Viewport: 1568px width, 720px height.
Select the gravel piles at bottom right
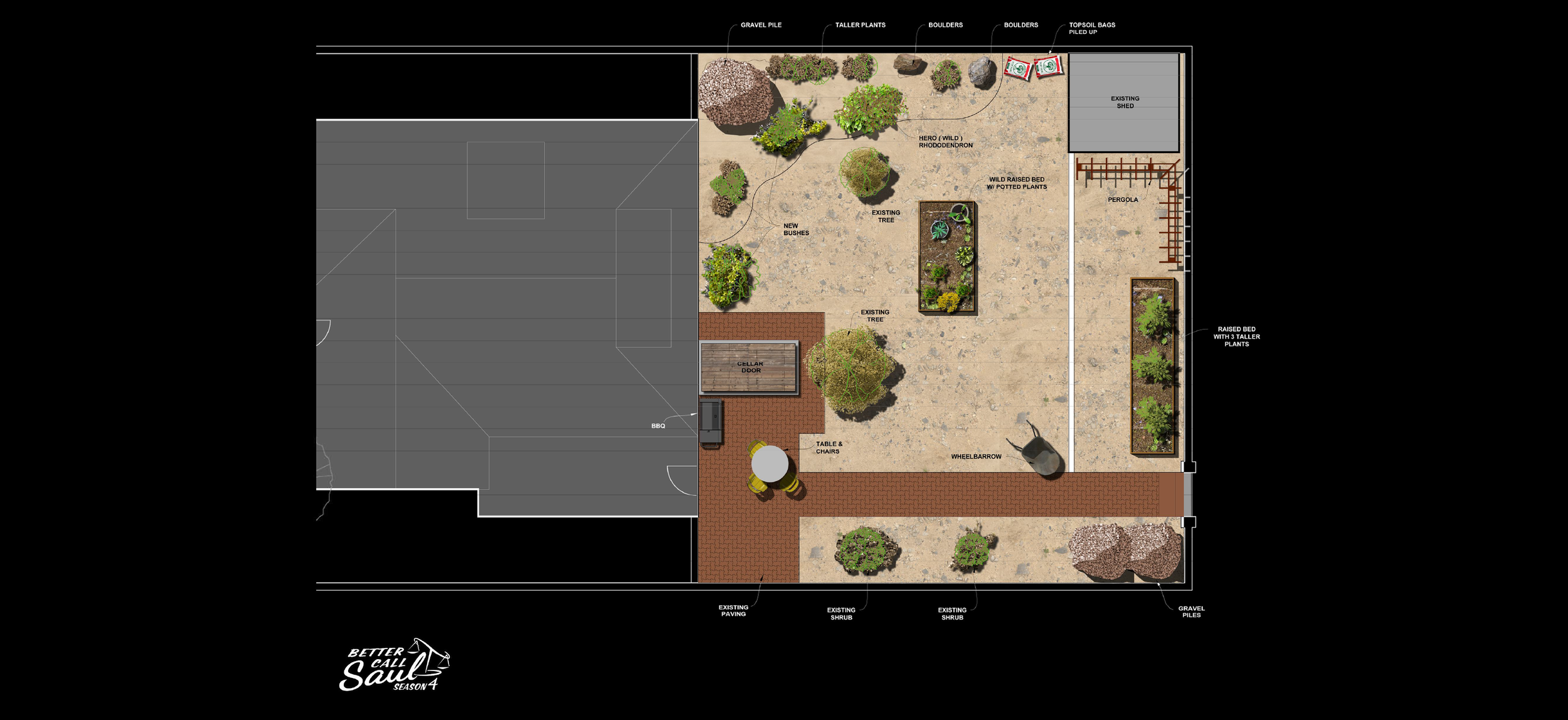pyautogui.click(x=1125, y=552)
